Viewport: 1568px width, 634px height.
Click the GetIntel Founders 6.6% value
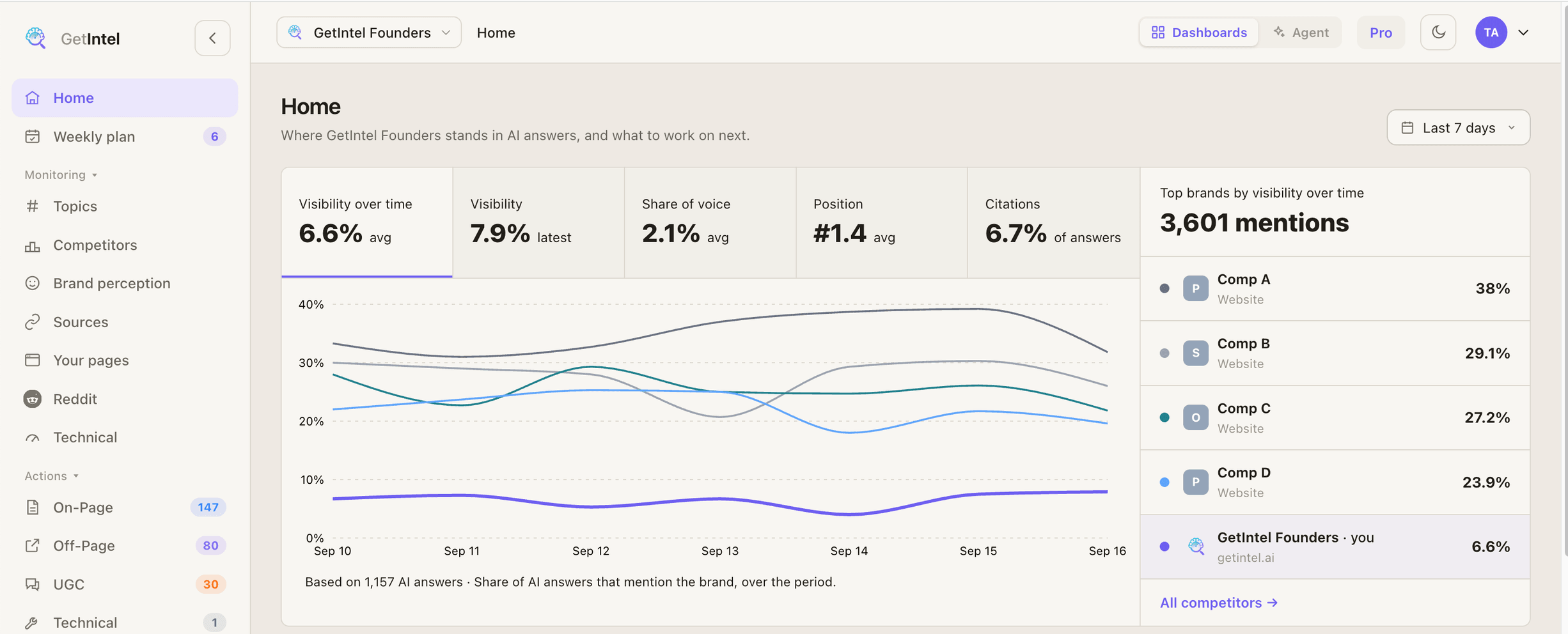coord(1491,546)
